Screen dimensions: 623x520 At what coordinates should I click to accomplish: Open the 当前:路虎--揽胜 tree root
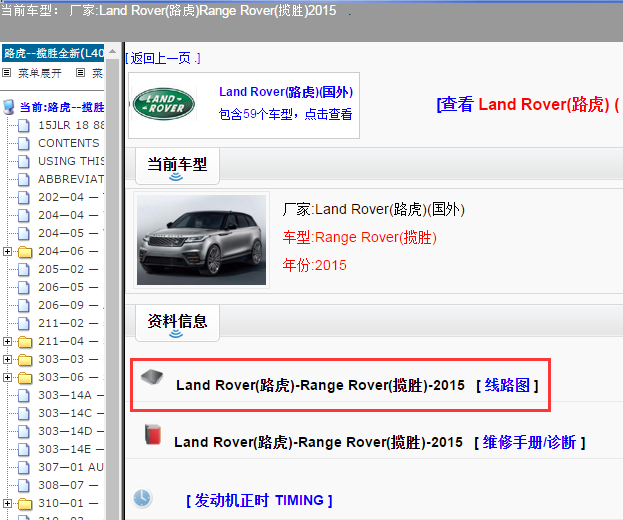coord(62,107)
